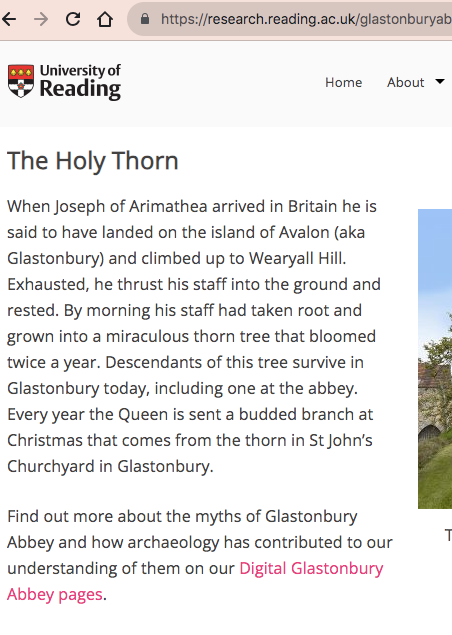Open the About navigation menu

[x=405, y=82]
